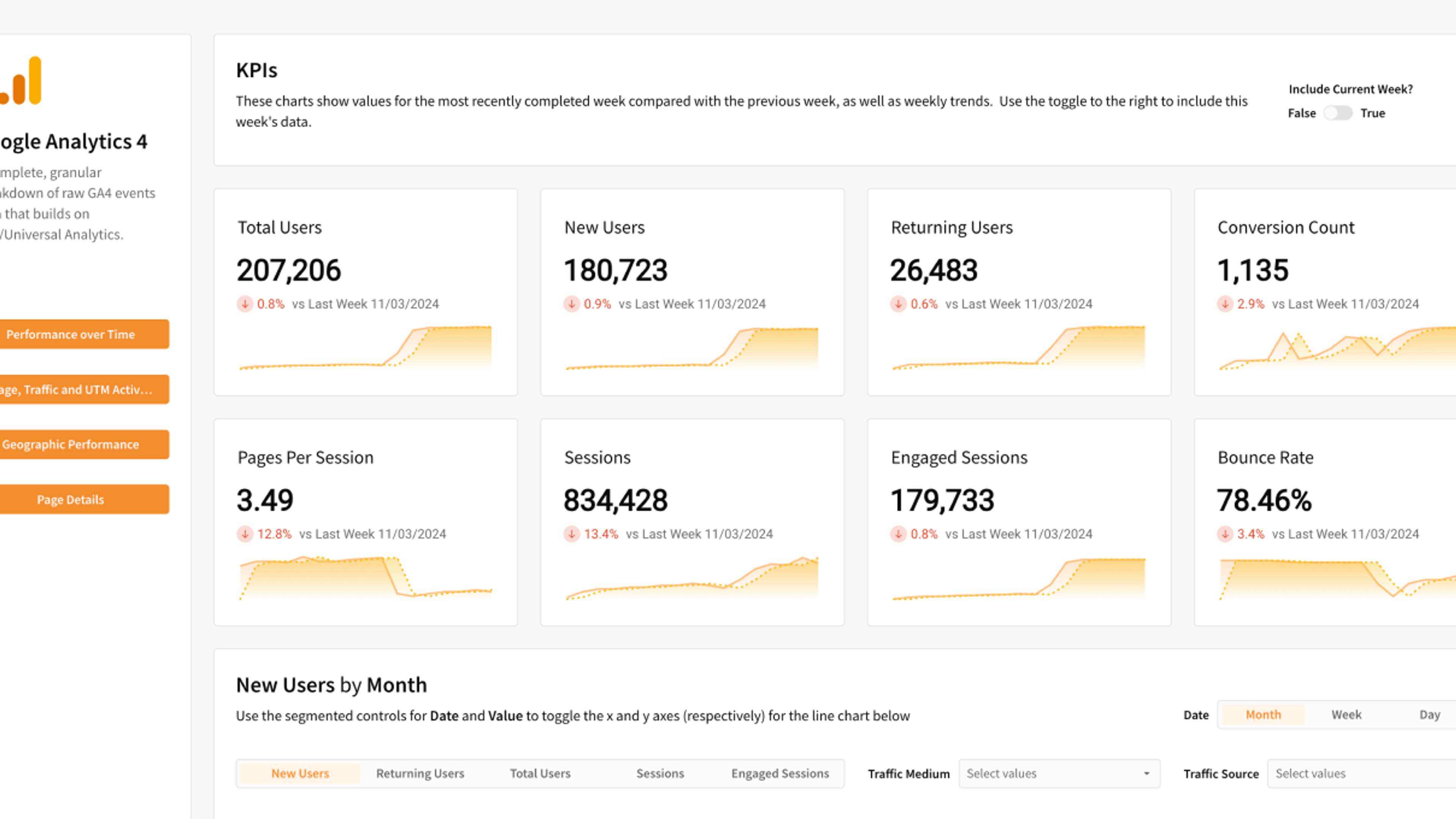Click the 78.46% Bounce Rate value
Viewport: 1456px width, 819px height.
click(1265, 500)
